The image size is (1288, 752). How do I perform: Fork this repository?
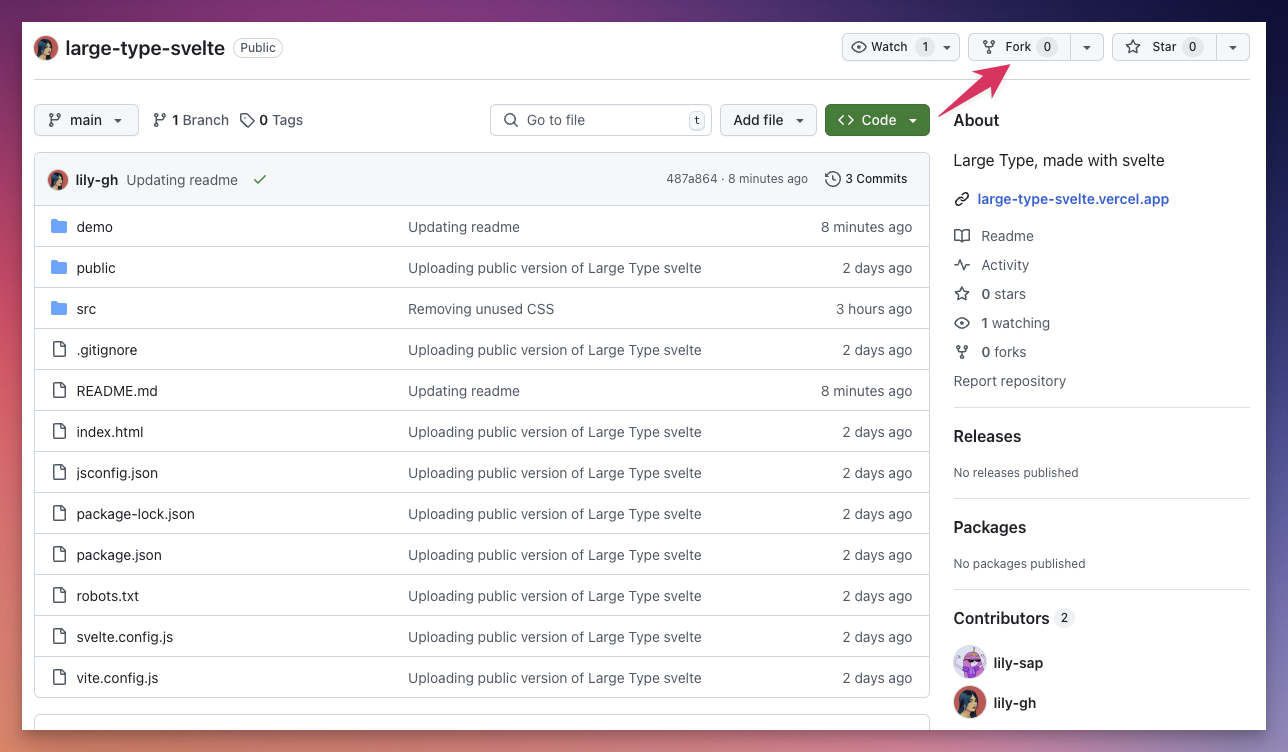coord(1019,47)
